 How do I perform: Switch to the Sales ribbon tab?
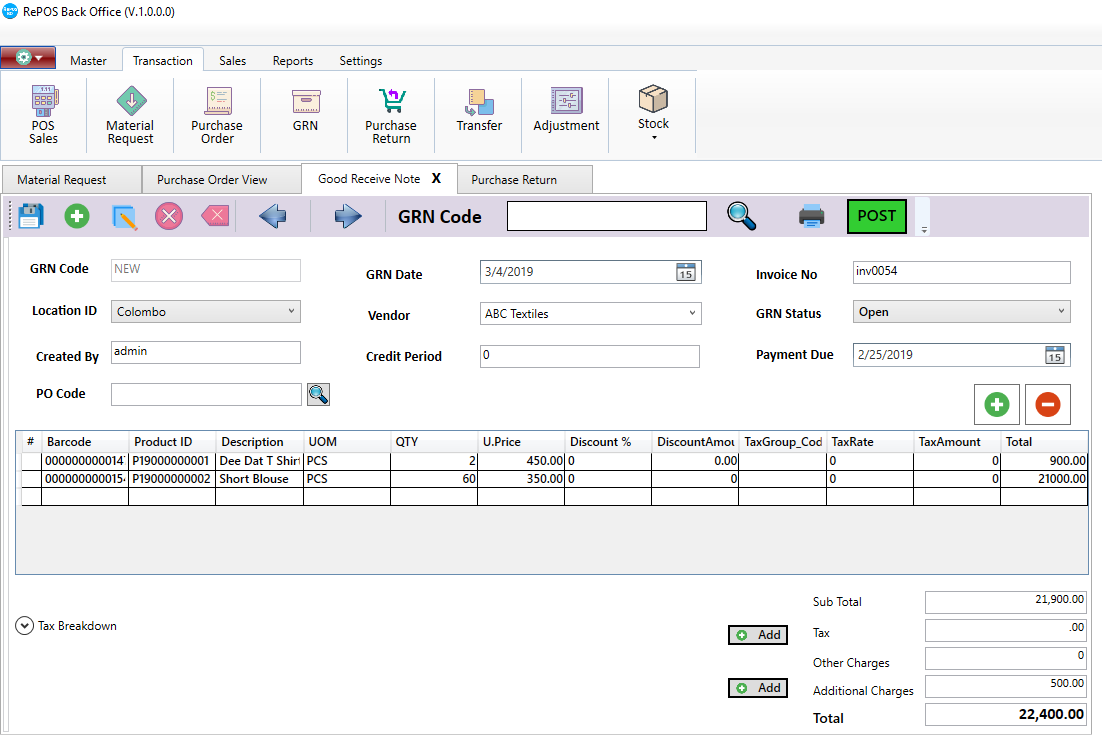(x=233, y=60)
